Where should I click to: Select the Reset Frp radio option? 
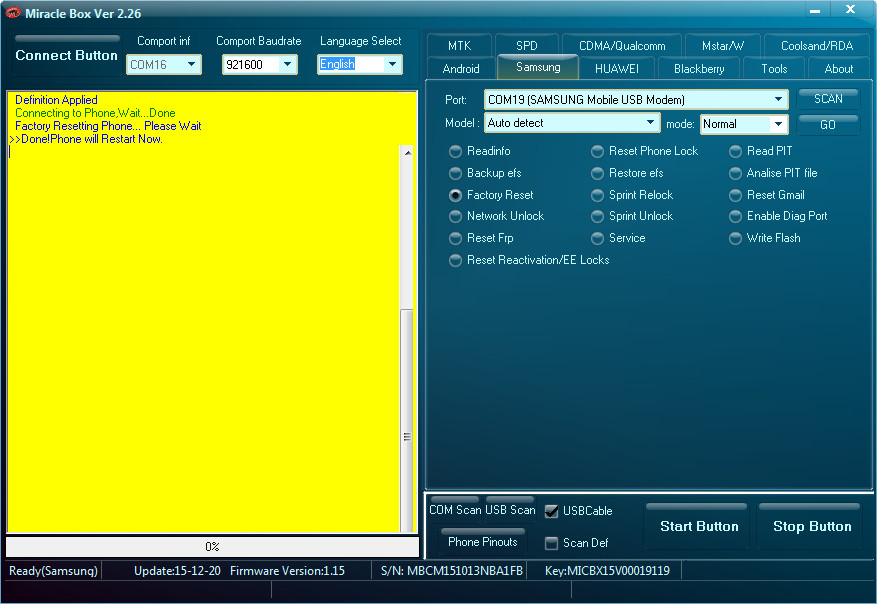tap(456, 238)
